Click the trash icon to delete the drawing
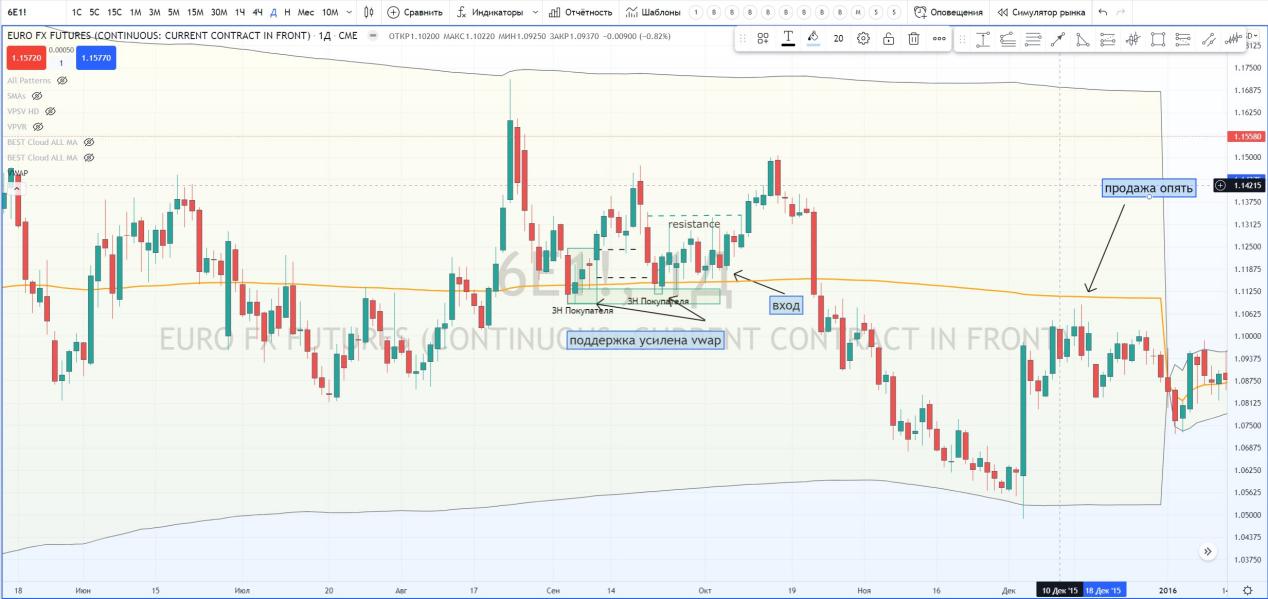 click(914, 39)
